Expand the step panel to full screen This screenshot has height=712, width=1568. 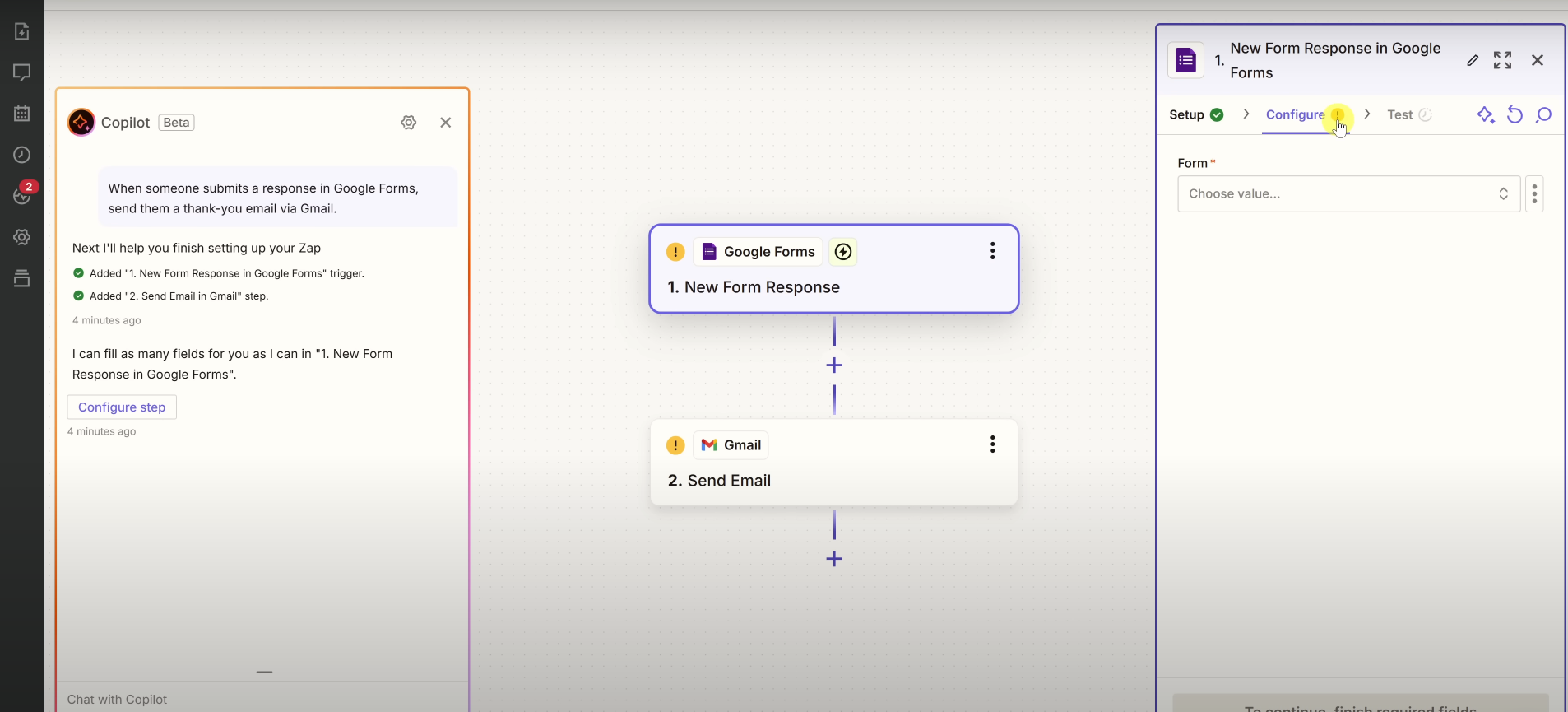[1503, 60]
